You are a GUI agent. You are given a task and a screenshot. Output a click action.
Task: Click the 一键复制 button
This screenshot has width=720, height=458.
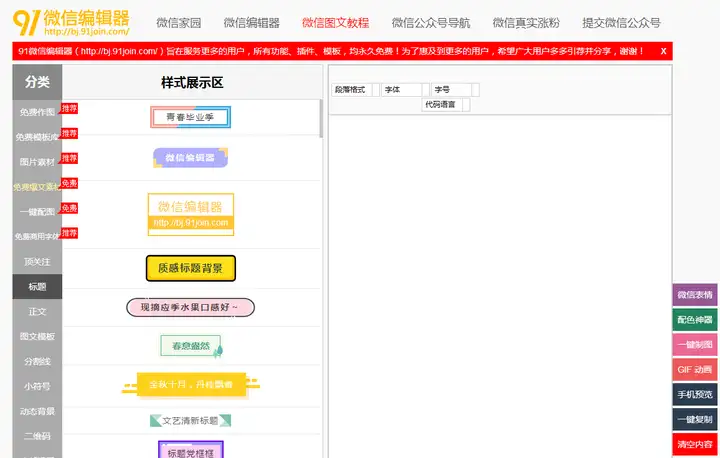pos(695,419)
